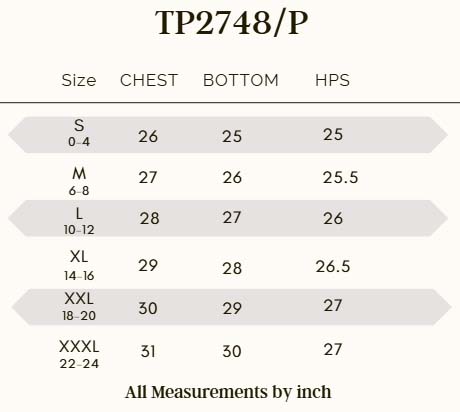Viewport: 460px width, 412px height.
Task: Click the M 6-8 size label
Action: tap(79, 181)
